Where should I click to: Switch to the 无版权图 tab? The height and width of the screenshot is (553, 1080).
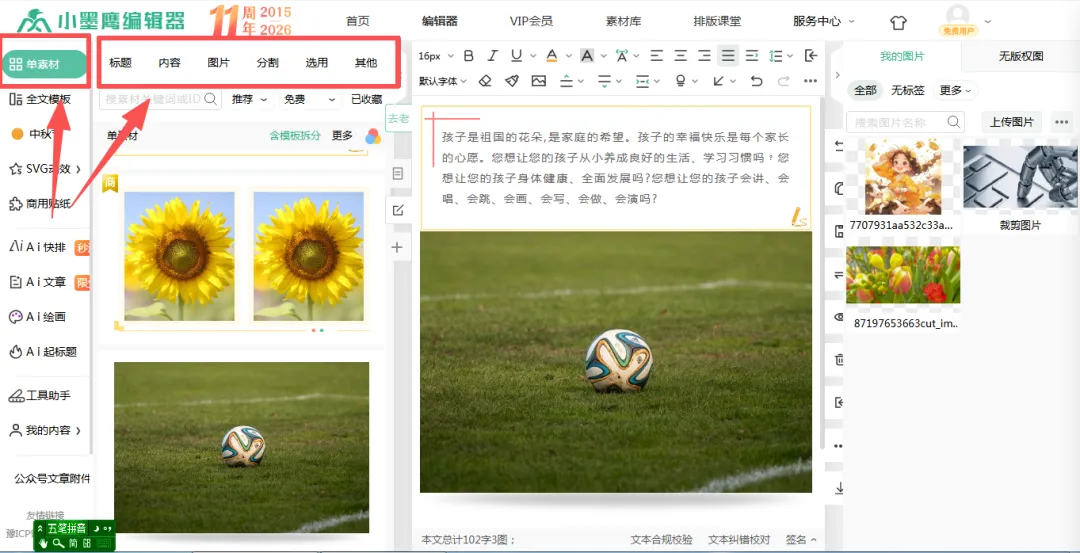click(1021, 56)
